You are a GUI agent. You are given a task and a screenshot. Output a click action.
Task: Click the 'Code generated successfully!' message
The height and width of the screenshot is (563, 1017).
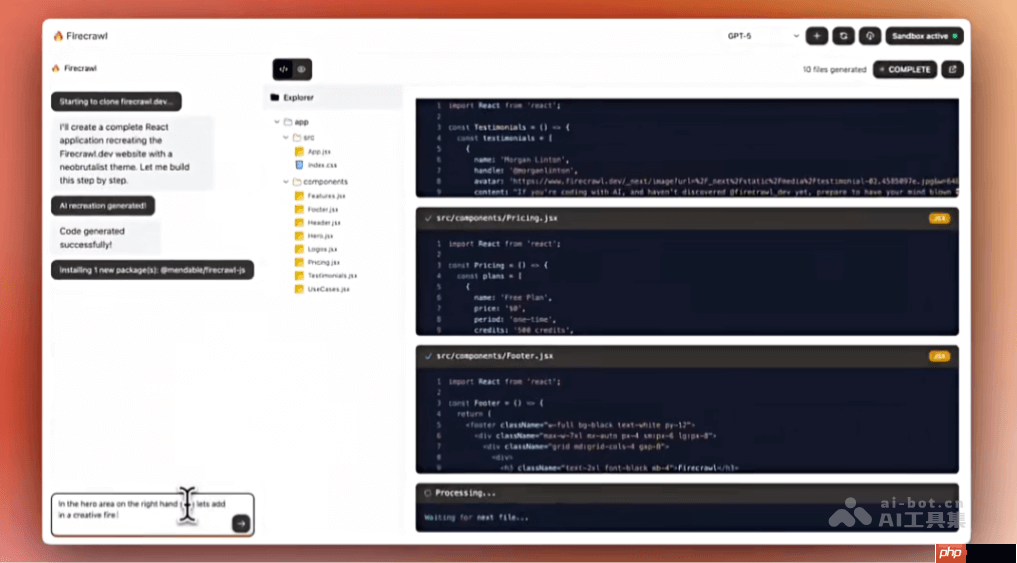click(x=106, y=238)
